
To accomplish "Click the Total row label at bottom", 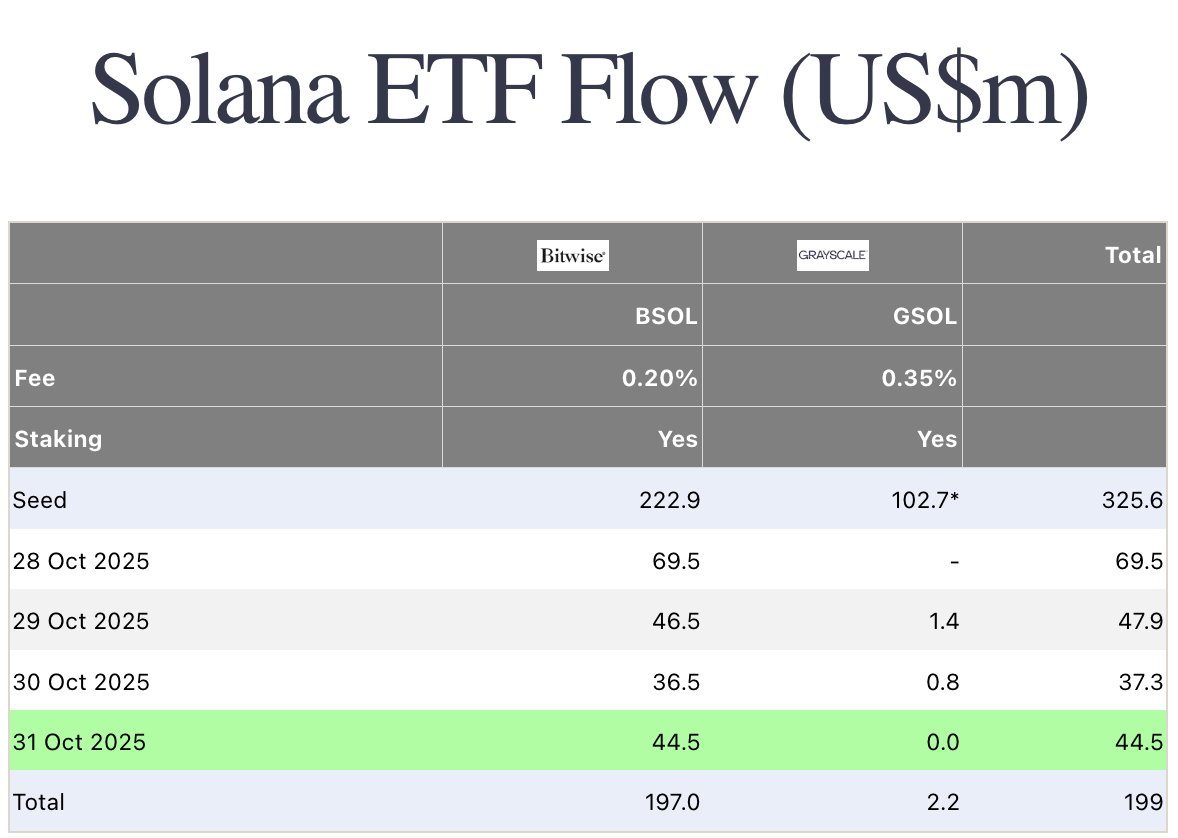I will (x=39, y=802).
